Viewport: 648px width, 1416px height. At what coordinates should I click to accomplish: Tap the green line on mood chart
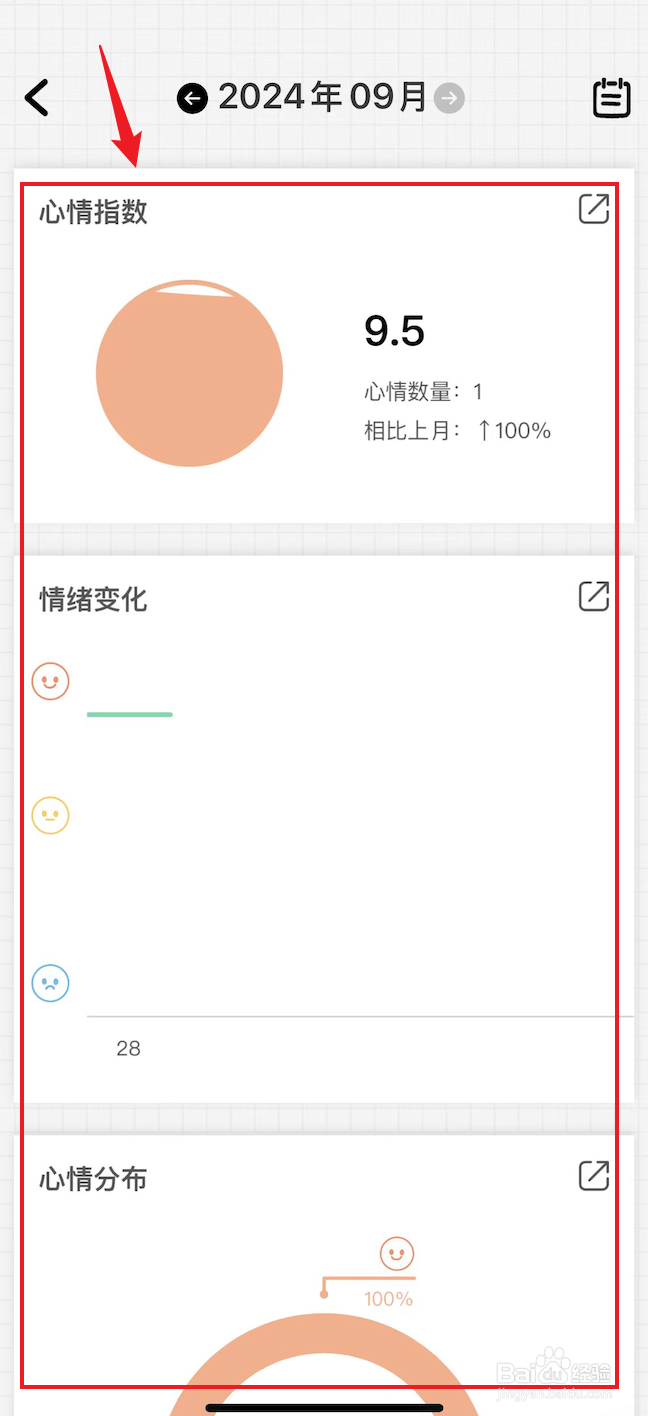[x=130, y=714]
